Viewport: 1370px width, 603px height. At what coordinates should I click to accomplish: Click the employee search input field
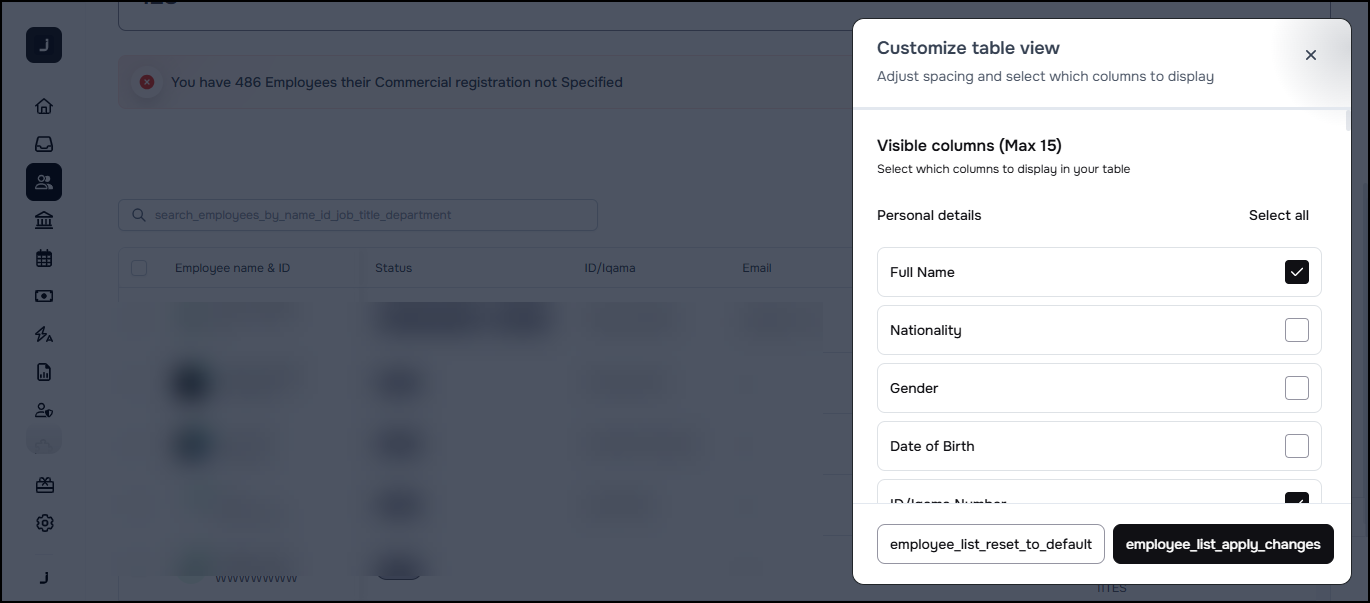(x=360, y=215)
